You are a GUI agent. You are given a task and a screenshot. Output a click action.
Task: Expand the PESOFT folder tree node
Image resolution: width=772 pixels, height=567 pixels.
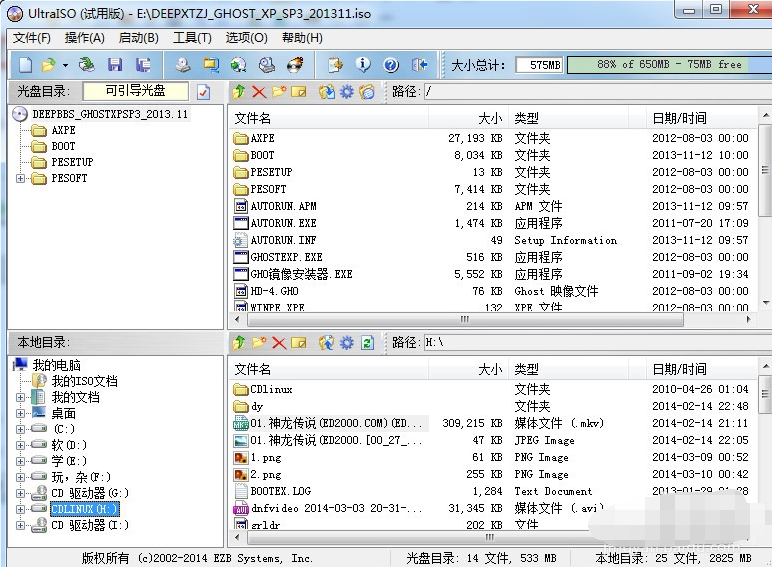pyautogui.click(x=21, y=178)
